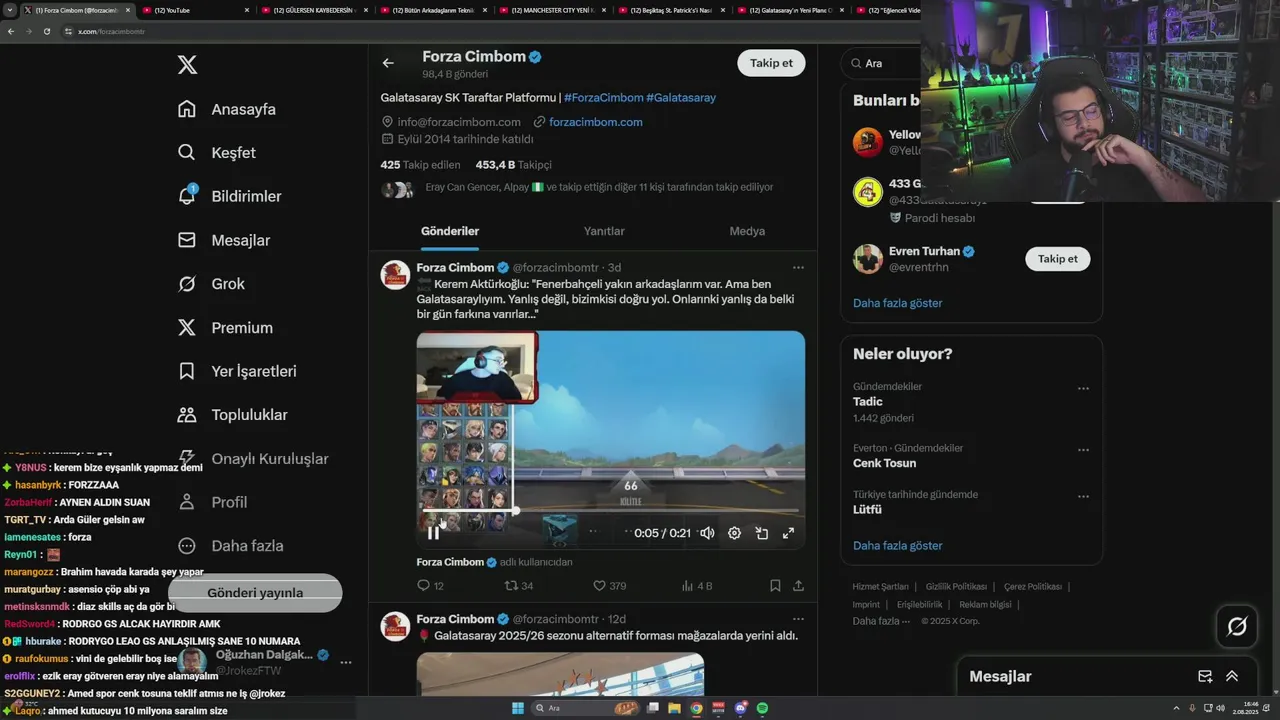Mute the video with speaker icon
Viewport: 1280px width, 720px height.
707,533
